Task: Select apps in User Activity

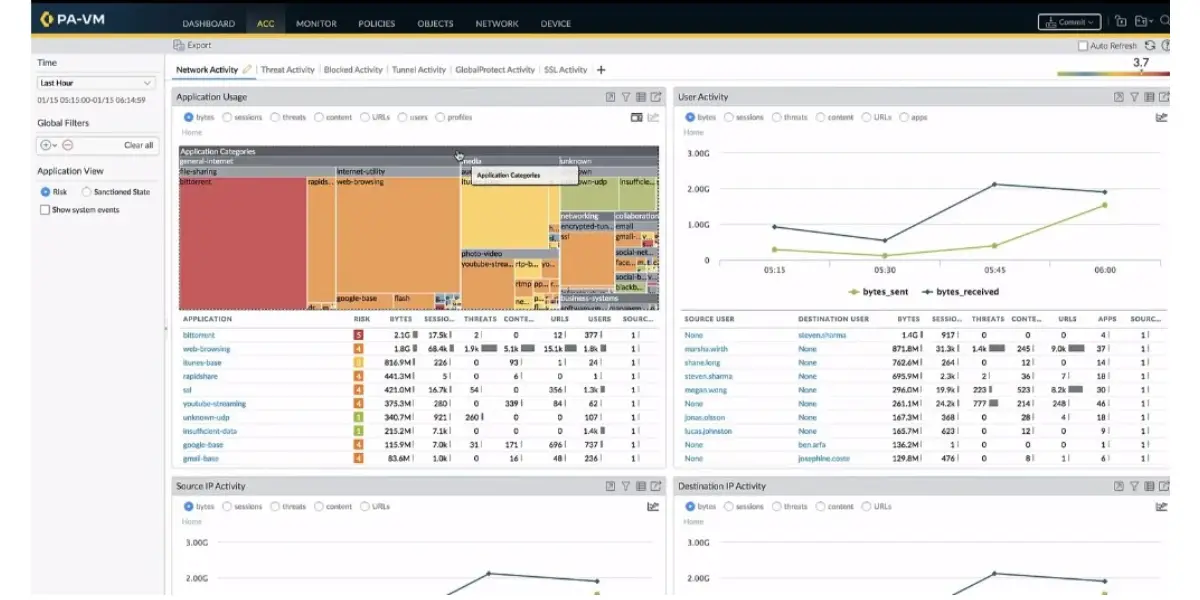Action: click(905, 117)
